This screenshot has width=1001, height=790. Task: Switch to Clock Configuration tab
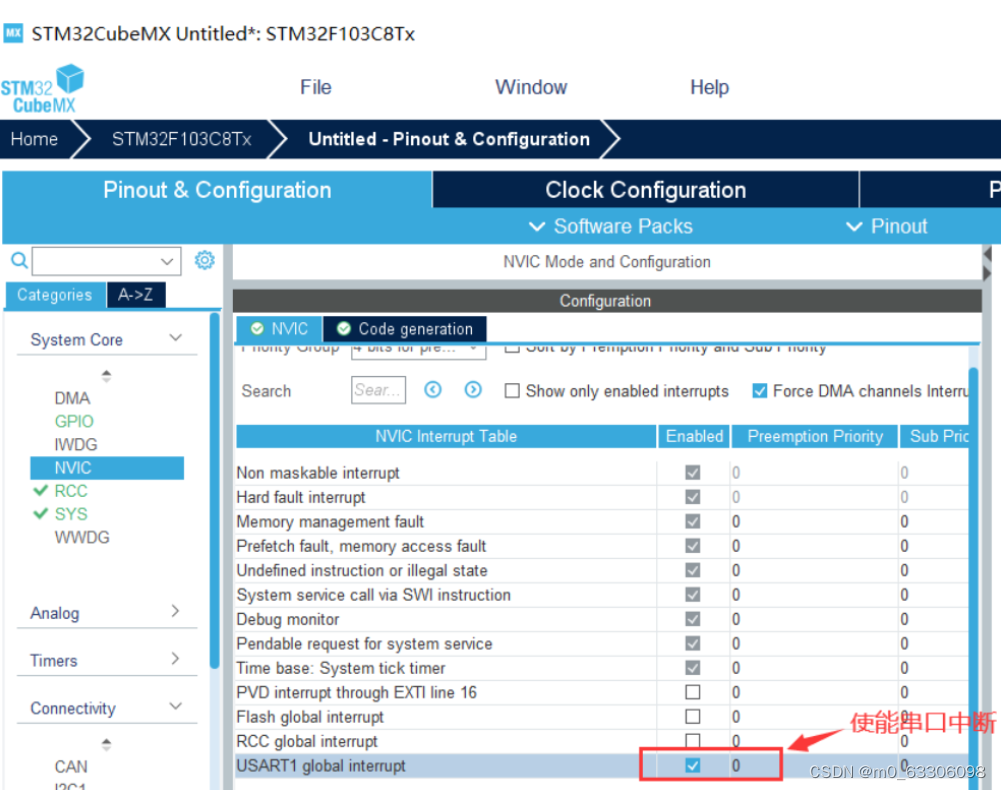pyautogui.click(x=645, y=190)
